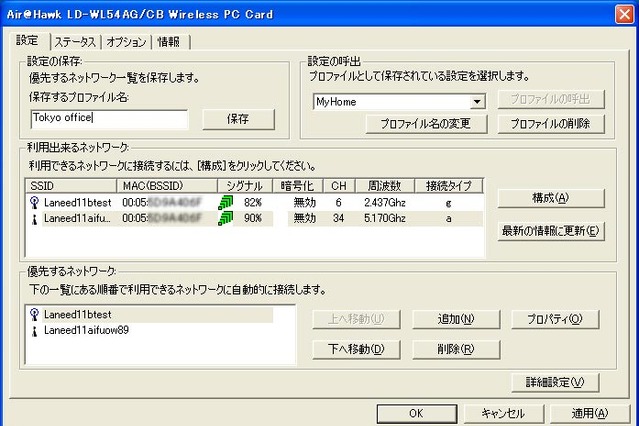Click connection type g cell
The image size is (639, 426).
point(448,203)
